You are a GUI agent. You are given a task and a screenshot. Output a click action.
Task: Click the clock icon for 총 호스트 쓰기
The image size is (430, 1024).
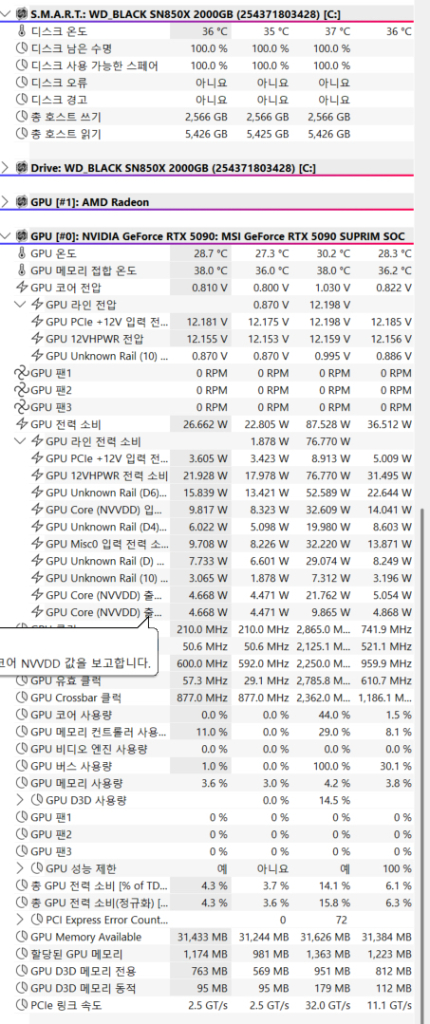pyautogui.click(x=21, y=117)
